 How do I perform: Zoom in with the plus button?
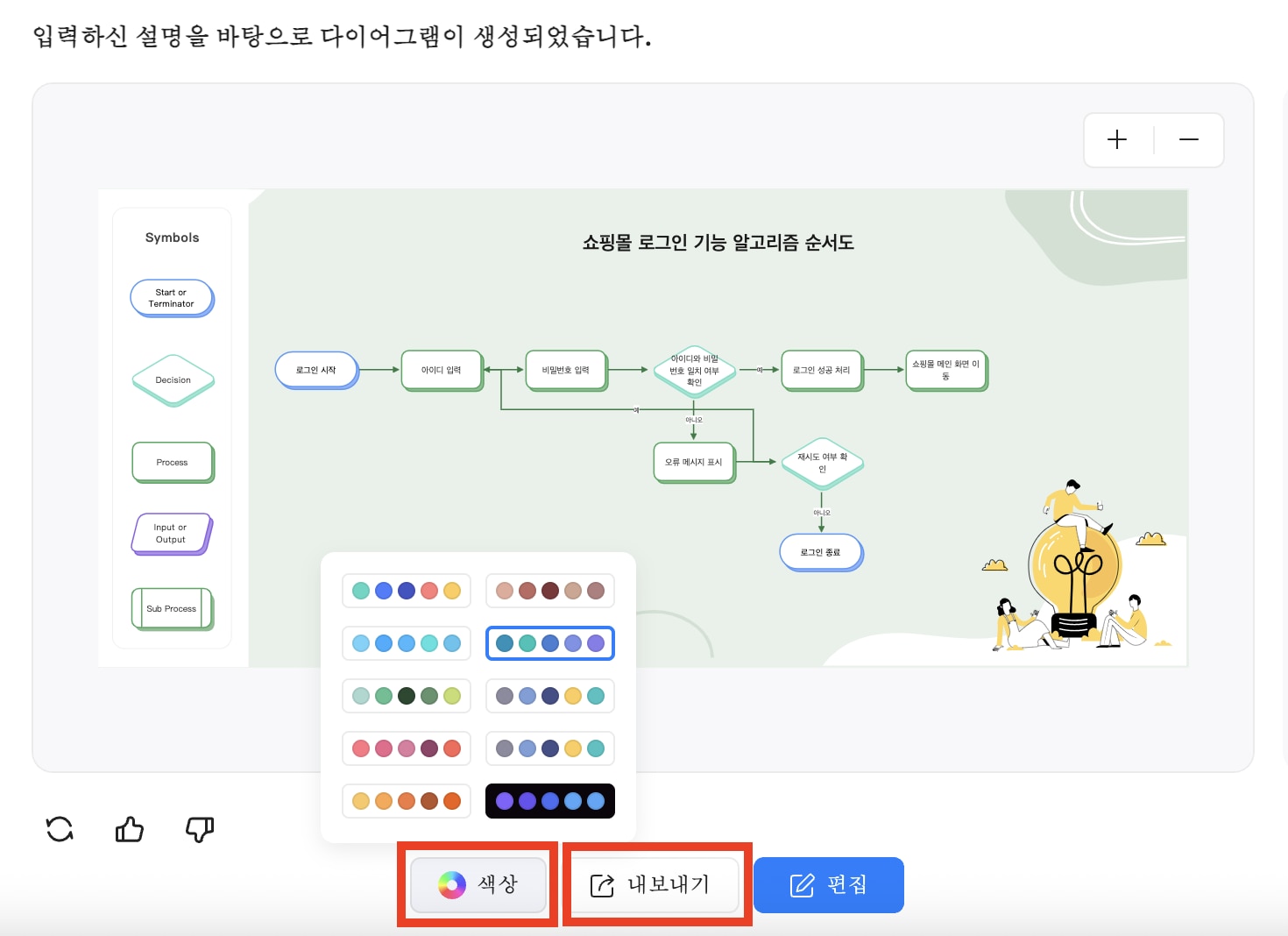[1117, 140]
